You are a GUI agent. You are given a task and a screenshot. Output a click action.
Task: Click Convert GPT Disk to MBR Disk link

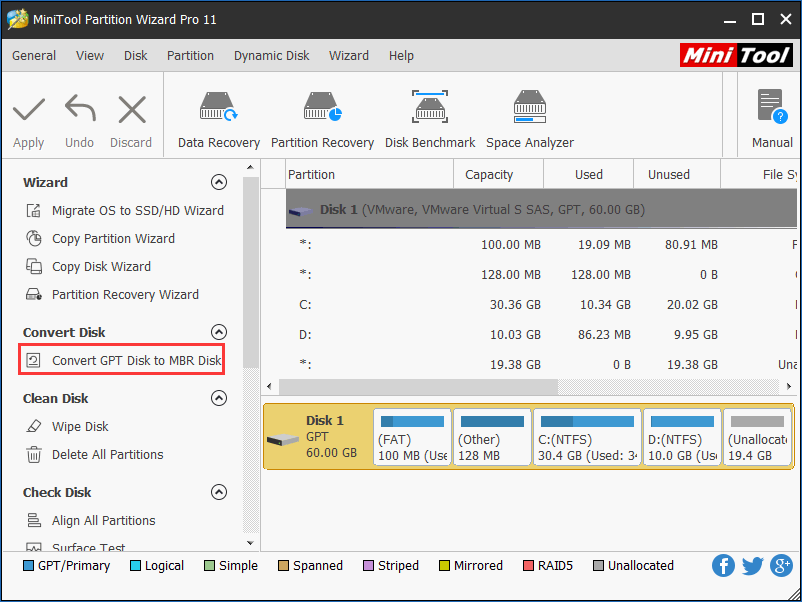coord(137,360)
